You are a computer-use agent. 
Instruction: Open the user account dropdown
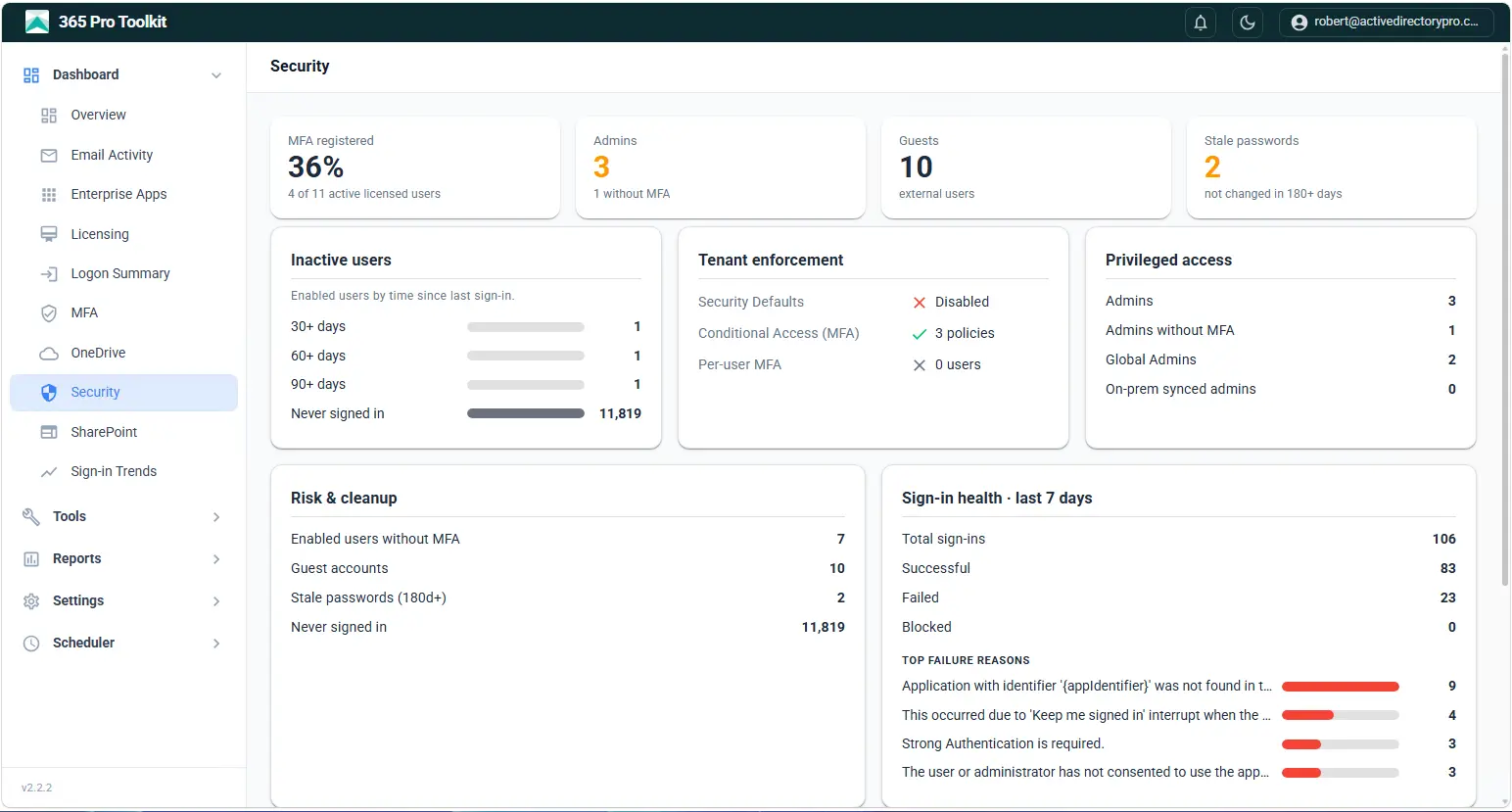point(1386,23)
